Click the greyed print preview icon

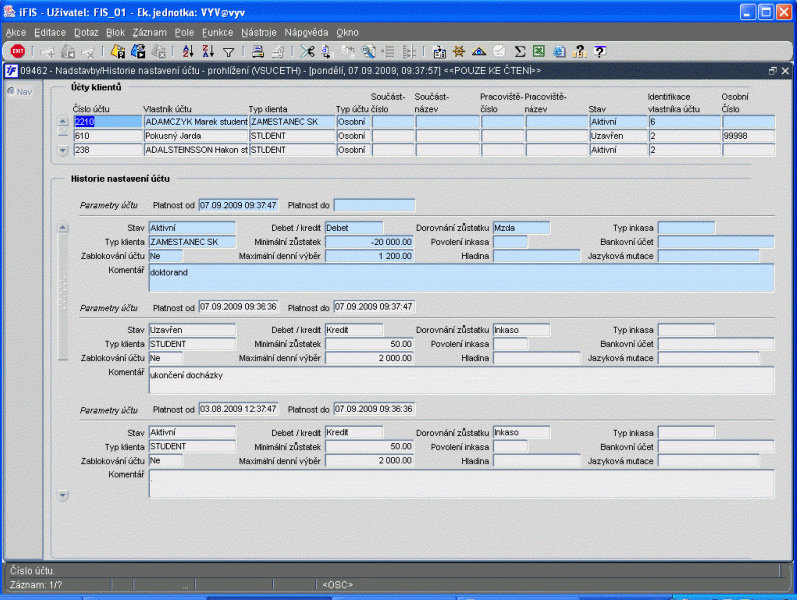pyautogui.click(x=278, y=51)
